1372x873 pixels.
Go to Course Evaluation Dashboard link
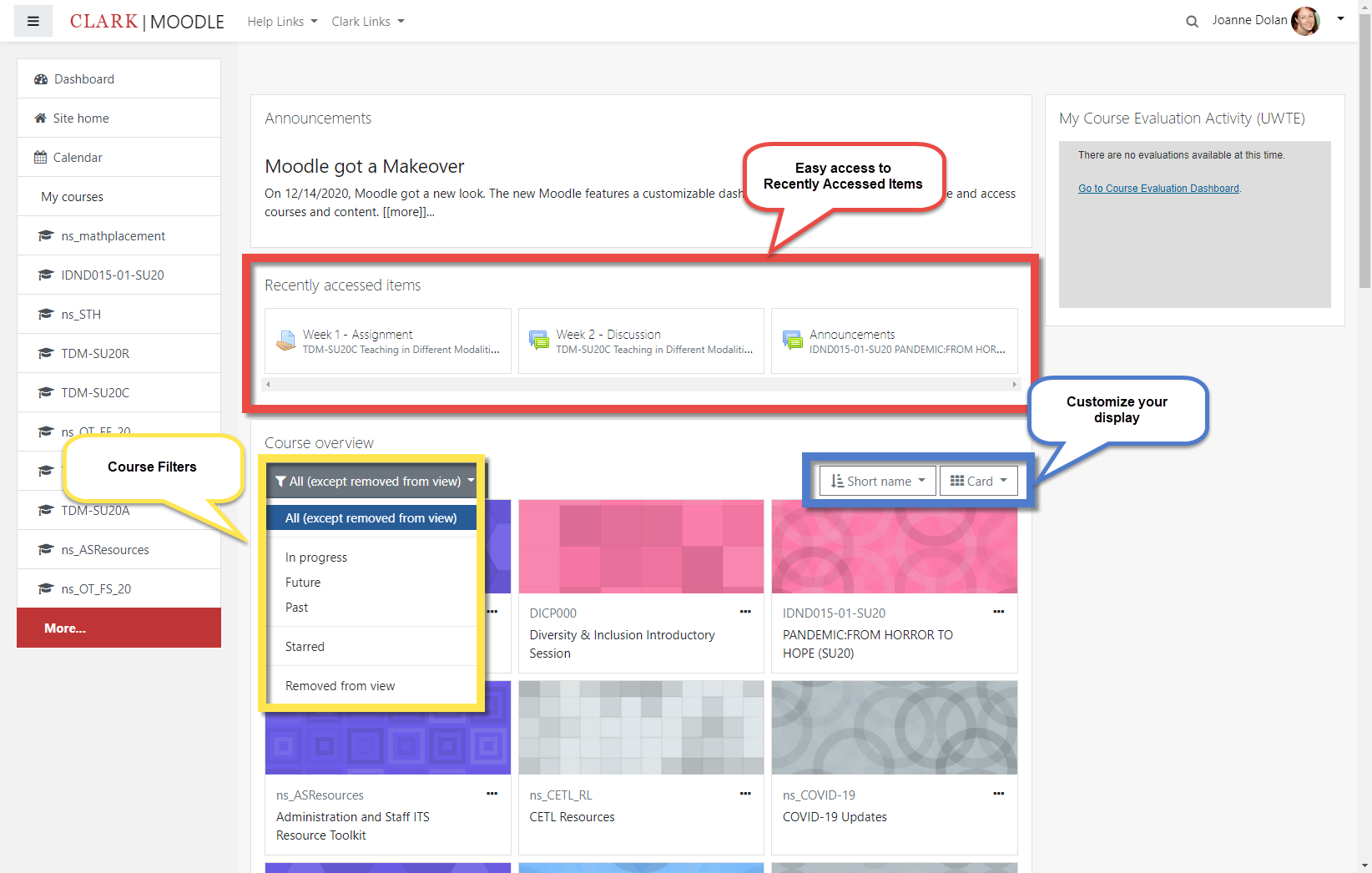[1158, 189]
